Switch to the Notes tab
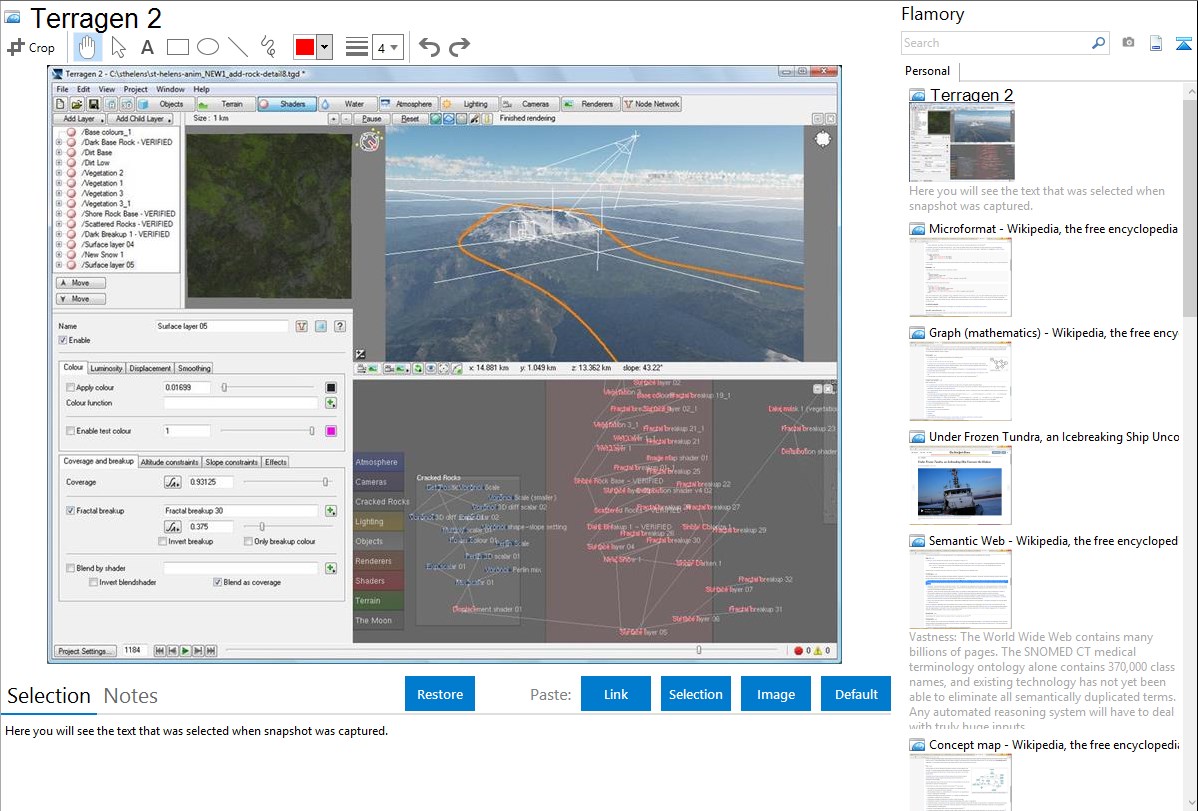Image resolution: width=1198 pixels, height=811 pixels. [131, 696]
